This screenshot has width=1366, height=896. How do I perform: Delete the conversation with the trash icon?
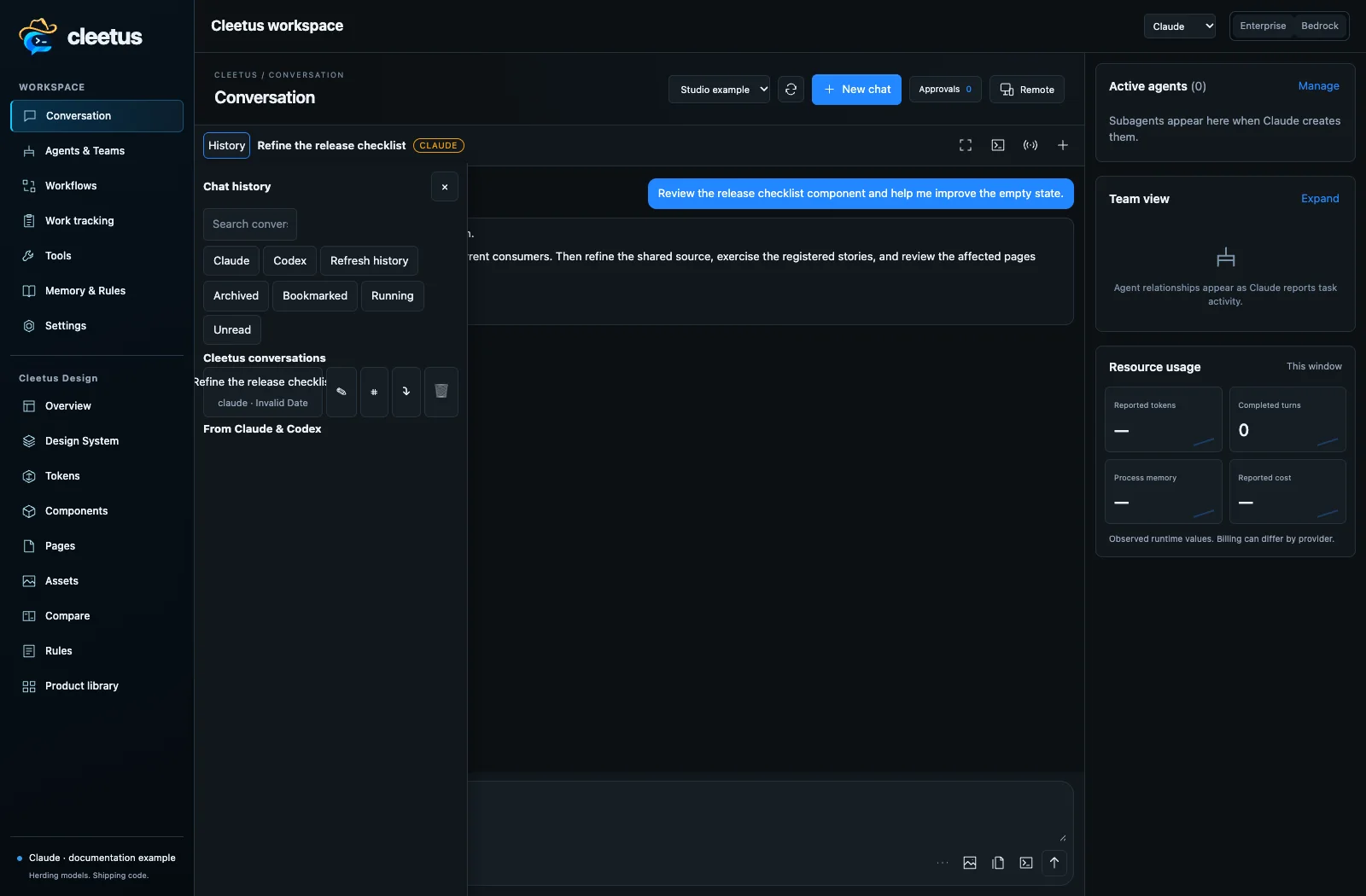pos(441,392)
